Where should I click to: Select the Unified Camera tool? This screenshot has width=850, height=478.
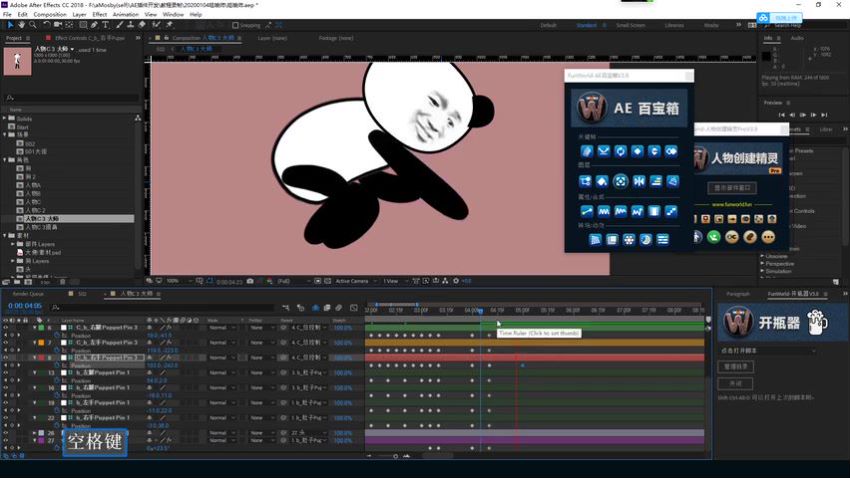57,25
